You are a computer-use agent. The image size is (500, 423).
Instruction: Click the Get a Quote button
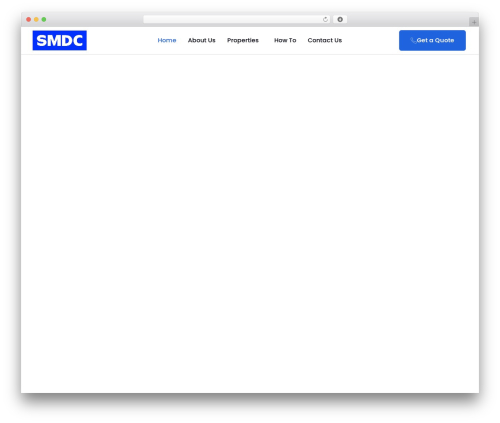click(432, 40)
